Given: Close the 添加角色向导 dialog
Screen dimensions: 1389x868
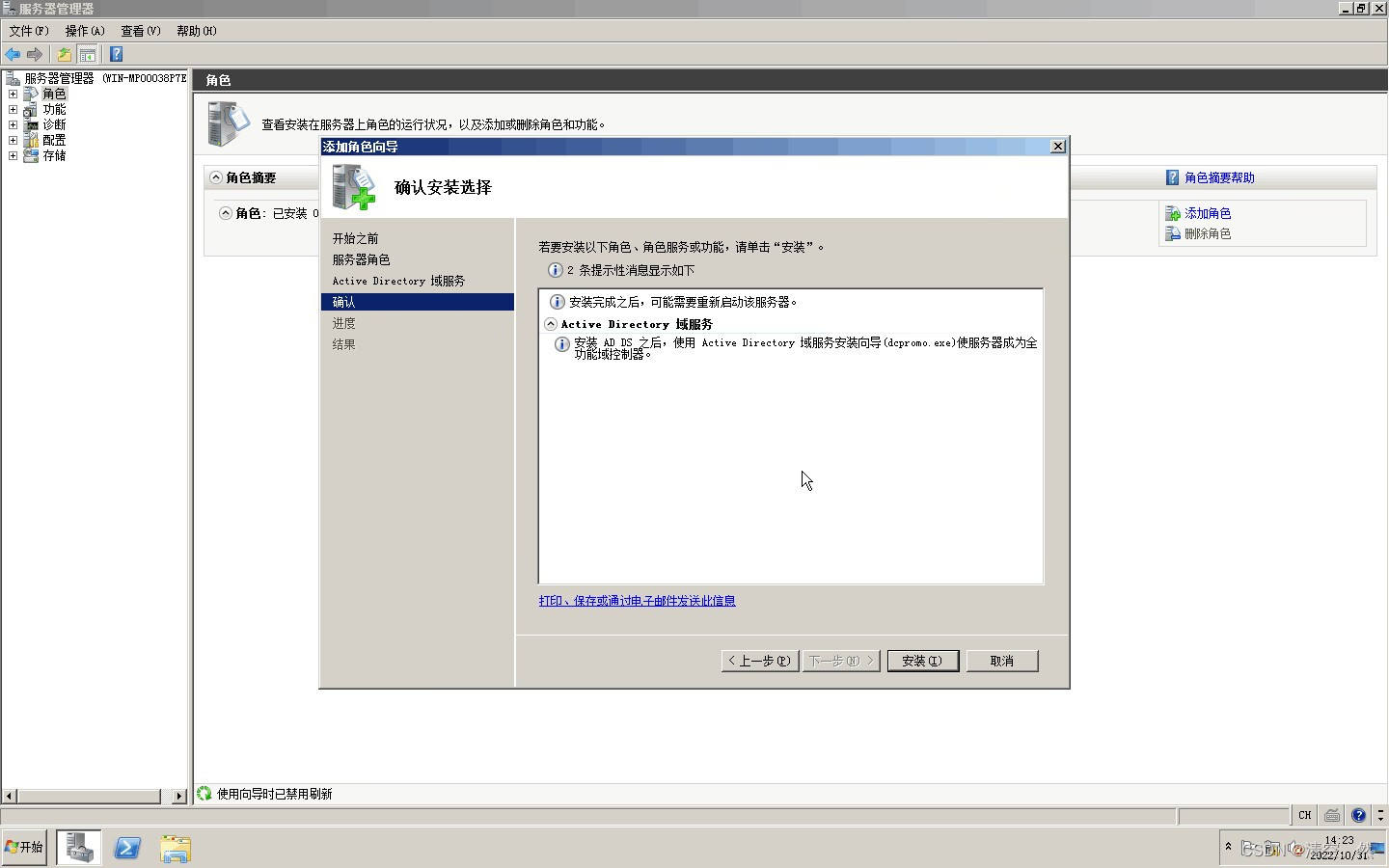Looking at the screenshot, I should tap(1058, 147).
